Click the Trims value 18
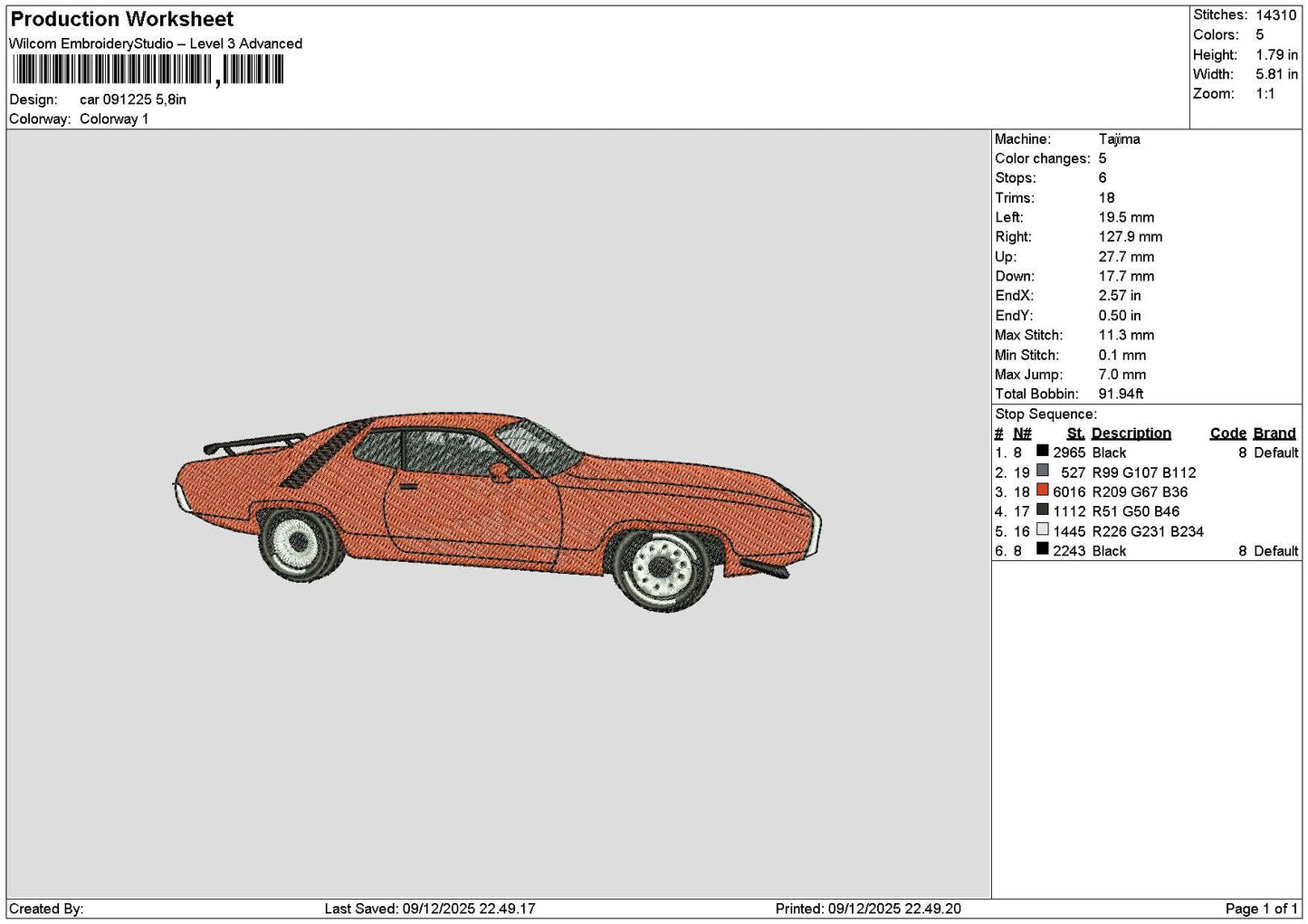This screenshot has height=924, width=1308. pos(1106,197)
